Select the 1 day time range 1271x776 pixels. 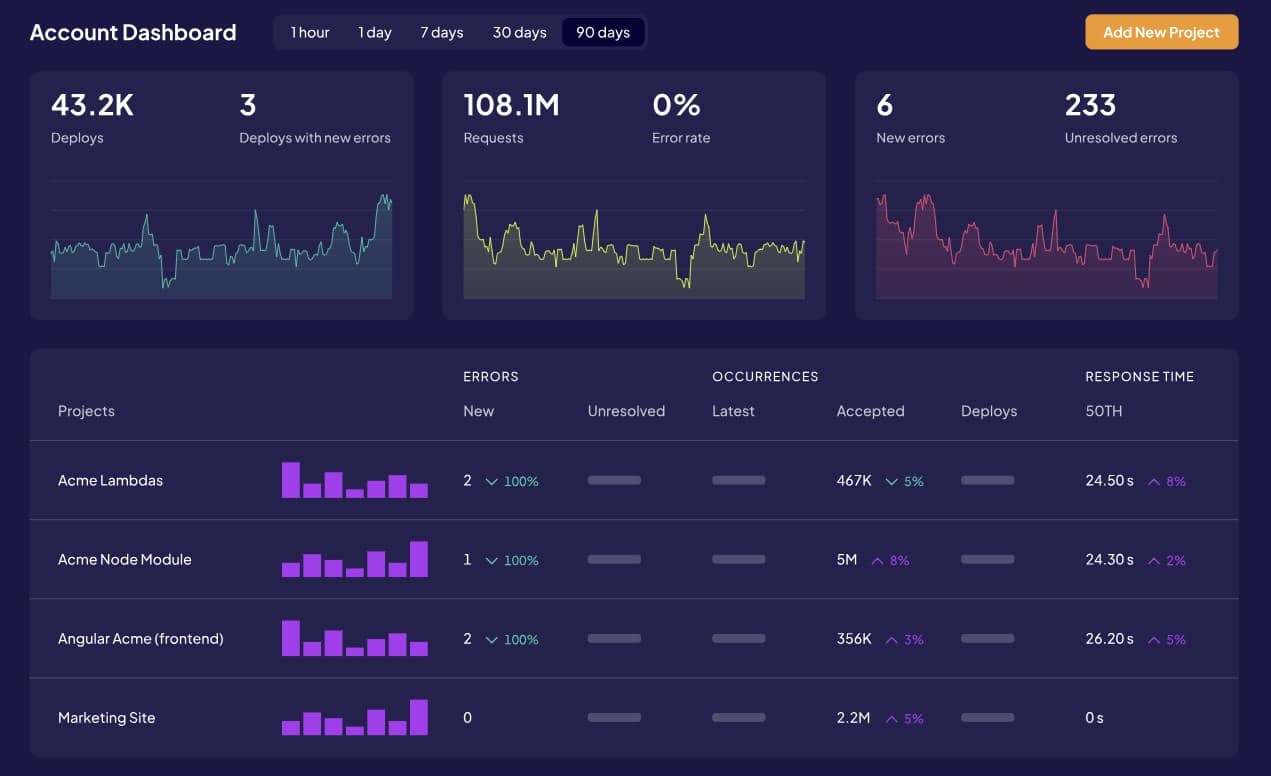375,32
